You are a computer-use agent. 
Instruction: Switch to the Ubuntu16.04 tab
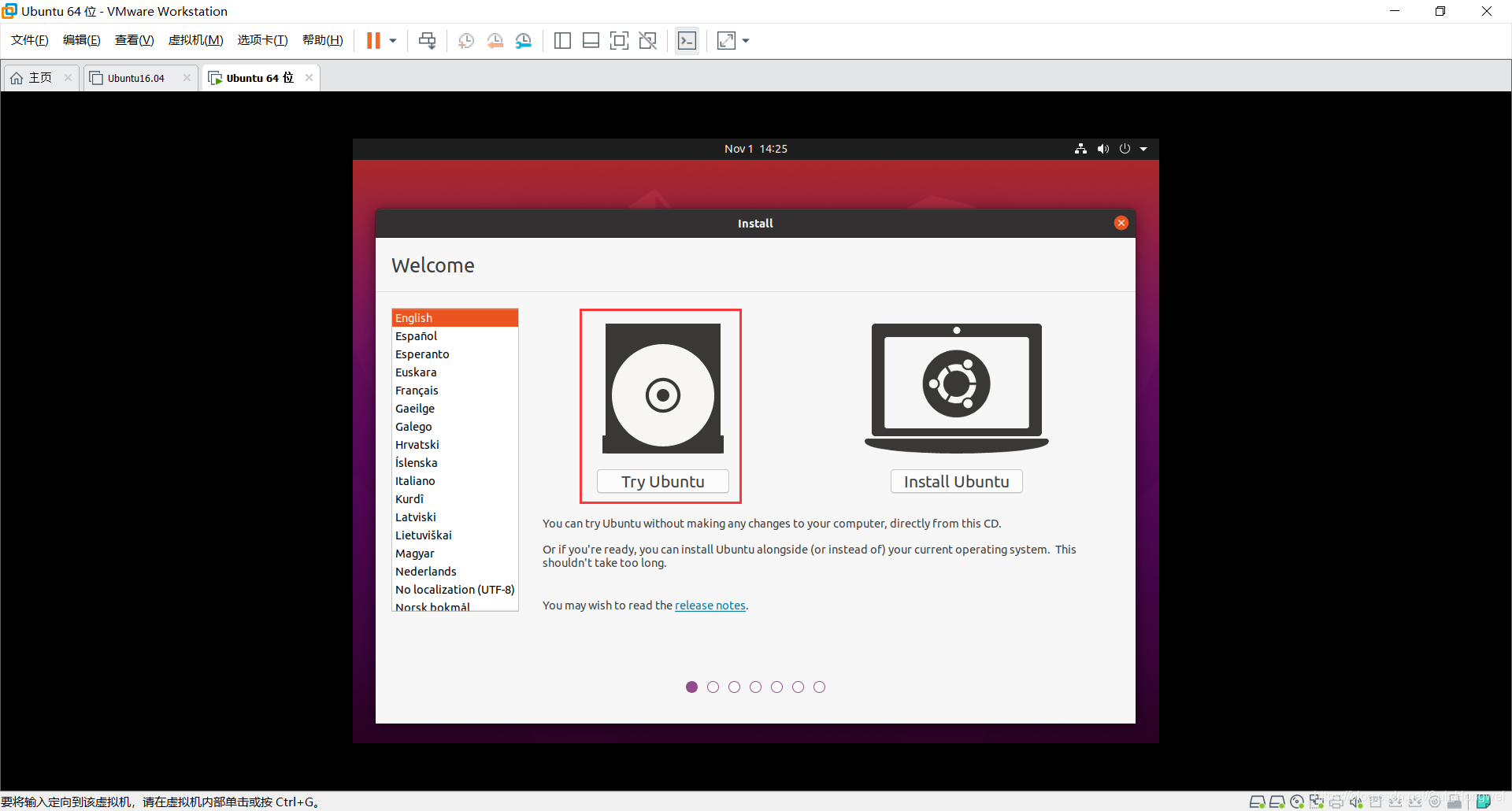pyautogui.click(x=135, y=78)
